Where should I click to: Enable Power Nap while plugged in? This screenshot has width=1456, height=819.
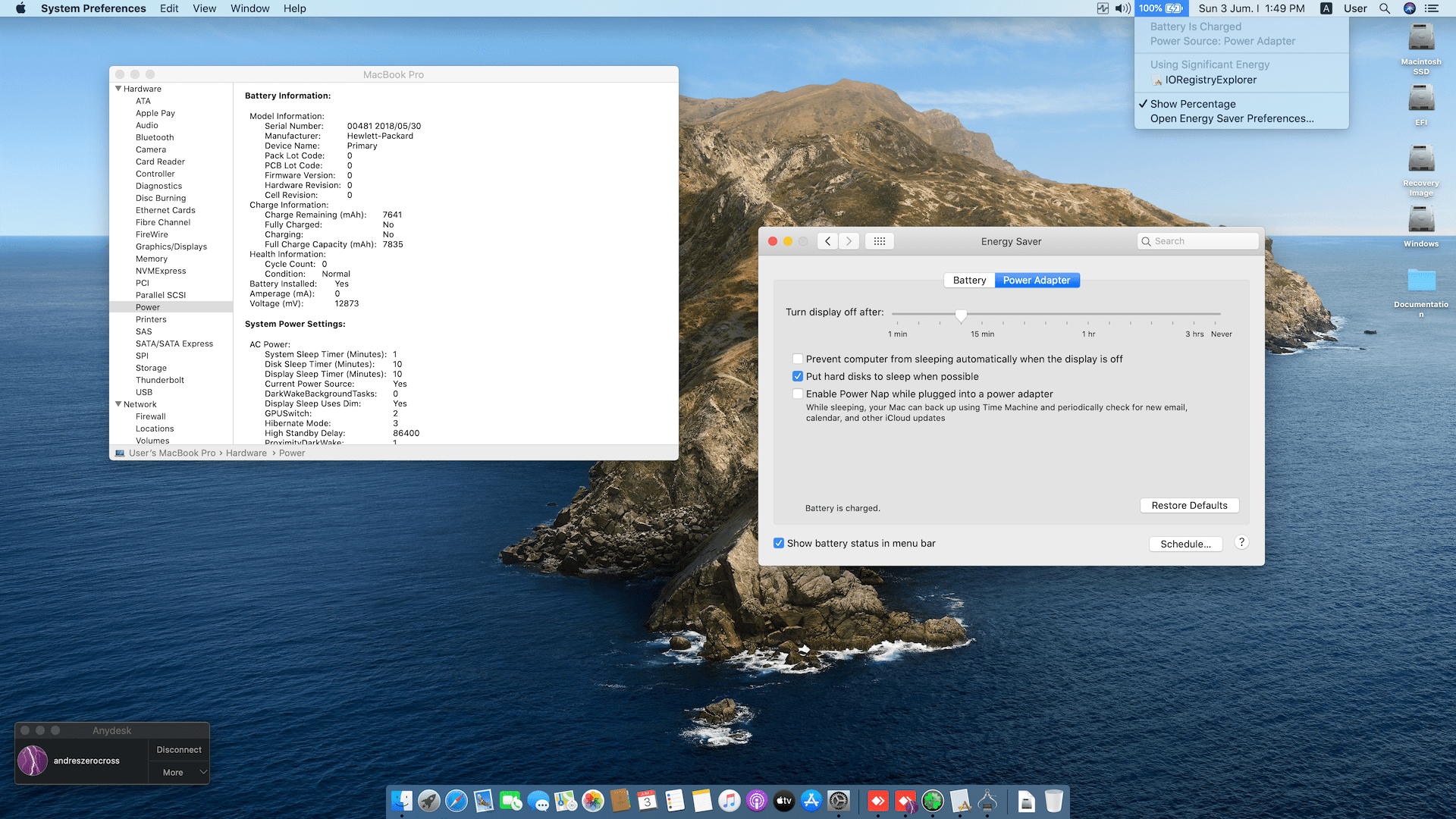[798, 394]
